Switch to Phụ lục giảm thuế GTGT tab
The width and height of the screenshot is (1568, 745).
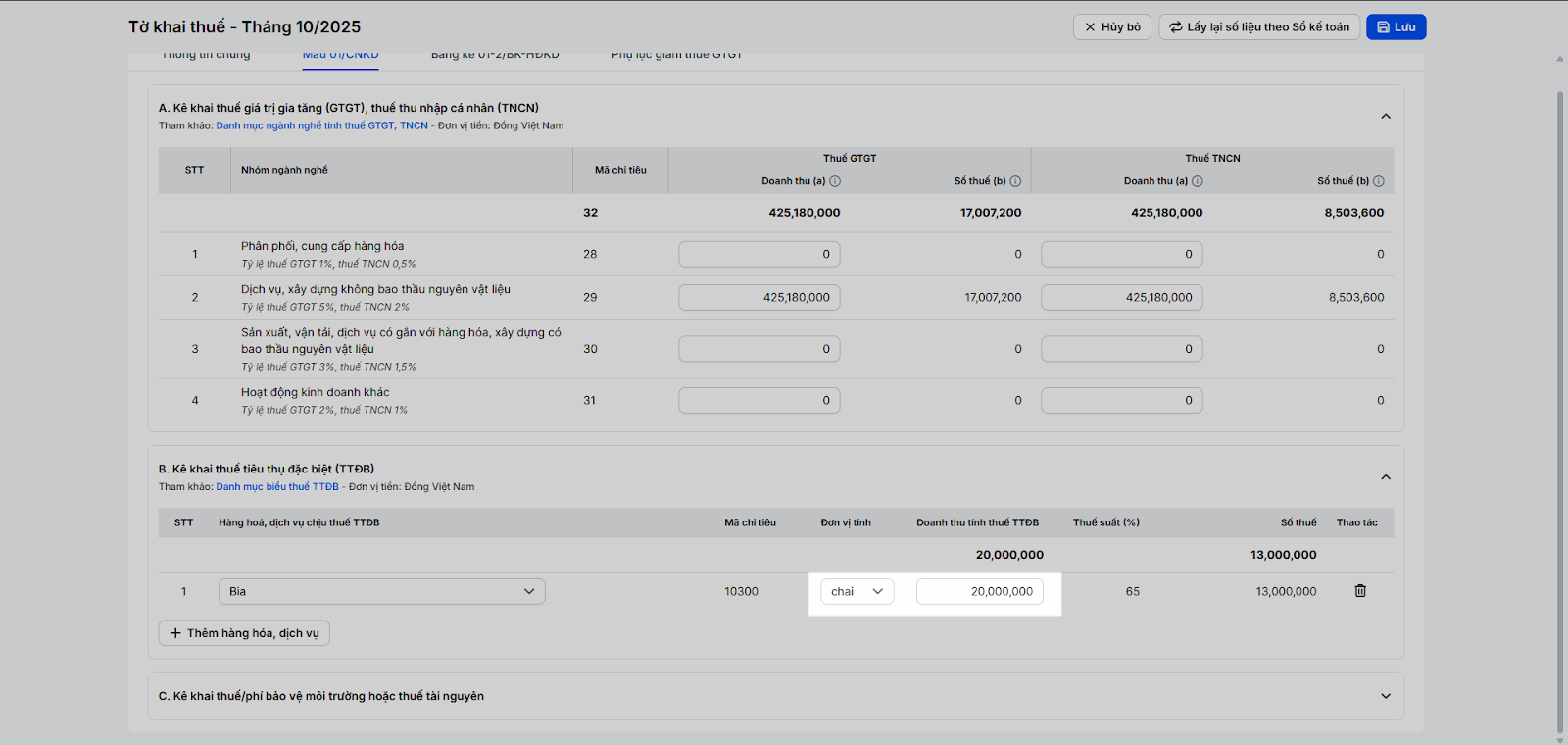click(676, 56)
